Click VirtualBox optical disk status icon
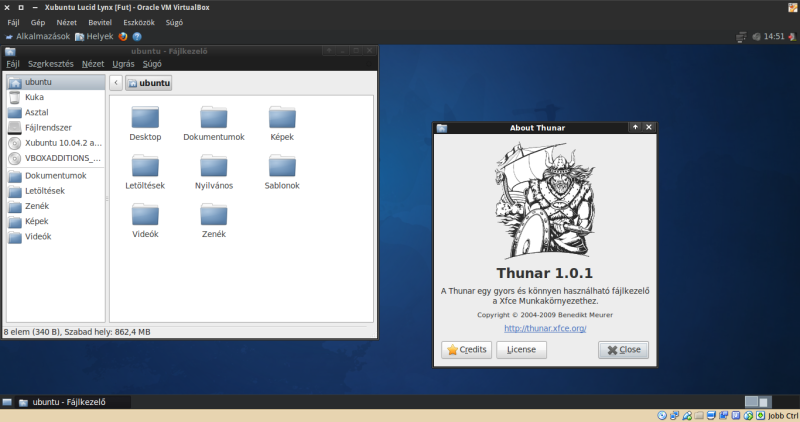Screen dimensions: 800x422 click(662, 416)
